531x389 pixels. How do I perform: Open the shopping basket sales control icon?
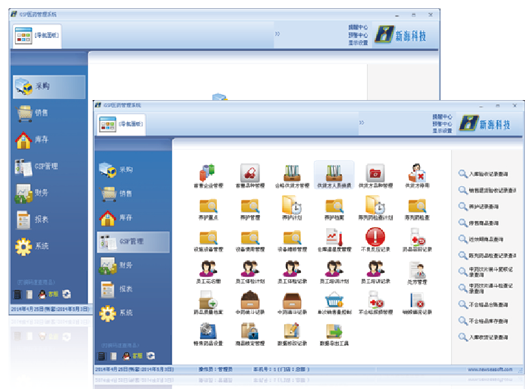coord(334,303)
